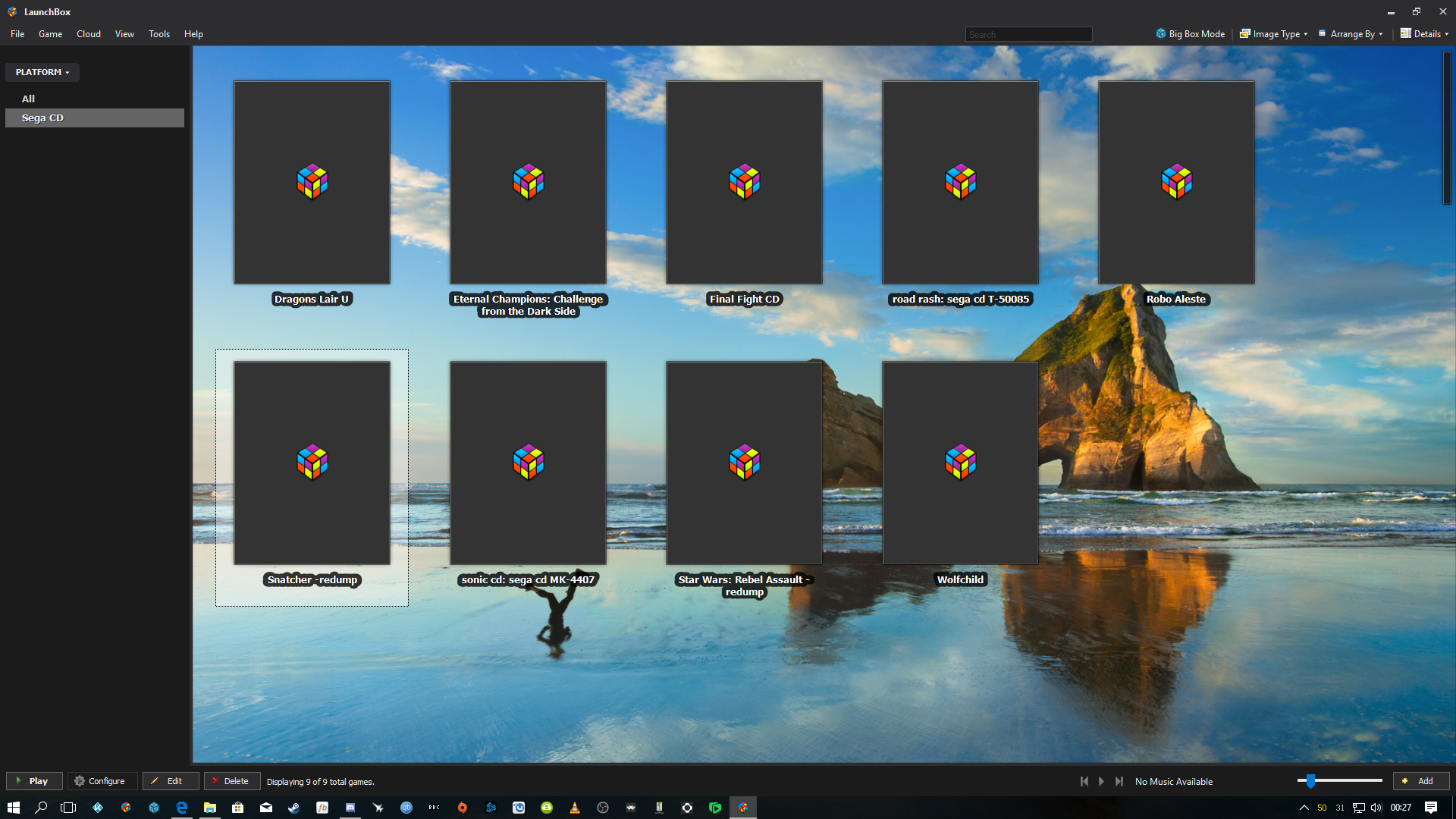The width and height of the screenshot is (1456, 819).
Task: Open the File menu
Action: [17, 34]
